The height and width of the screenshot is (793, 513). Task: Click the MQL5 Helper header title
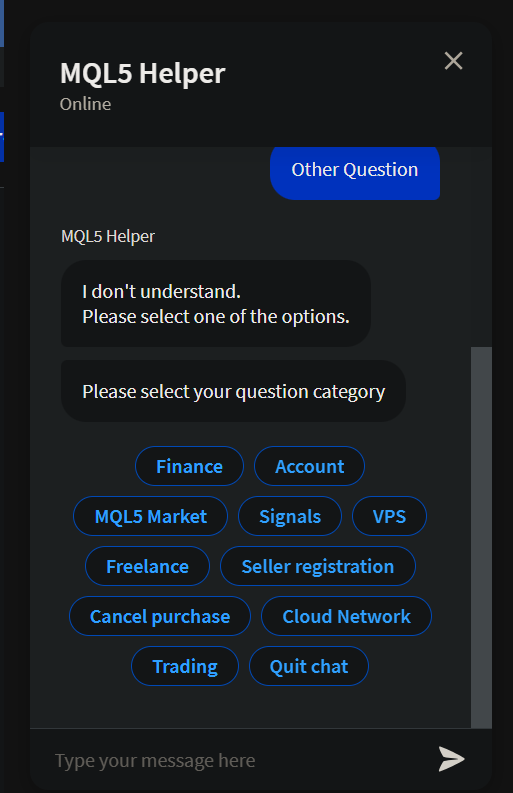[143, 73]
